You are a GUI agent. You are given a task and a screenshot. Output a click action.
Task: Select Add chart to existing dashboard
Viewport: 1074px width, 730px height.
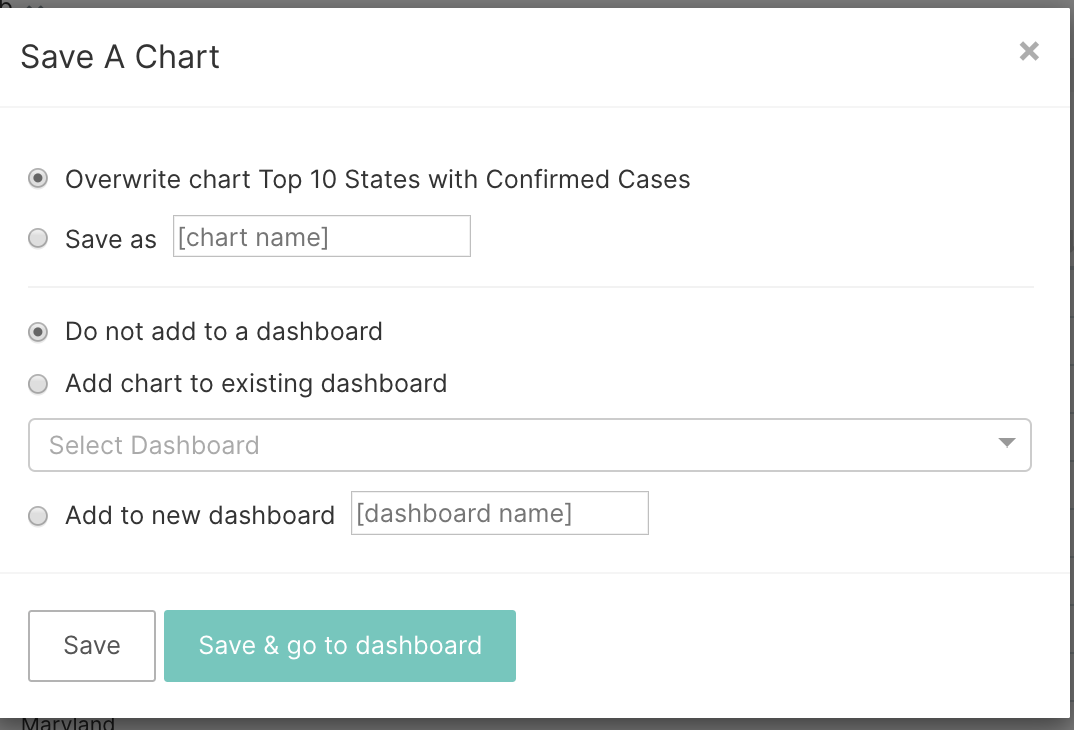click(37, 384)
